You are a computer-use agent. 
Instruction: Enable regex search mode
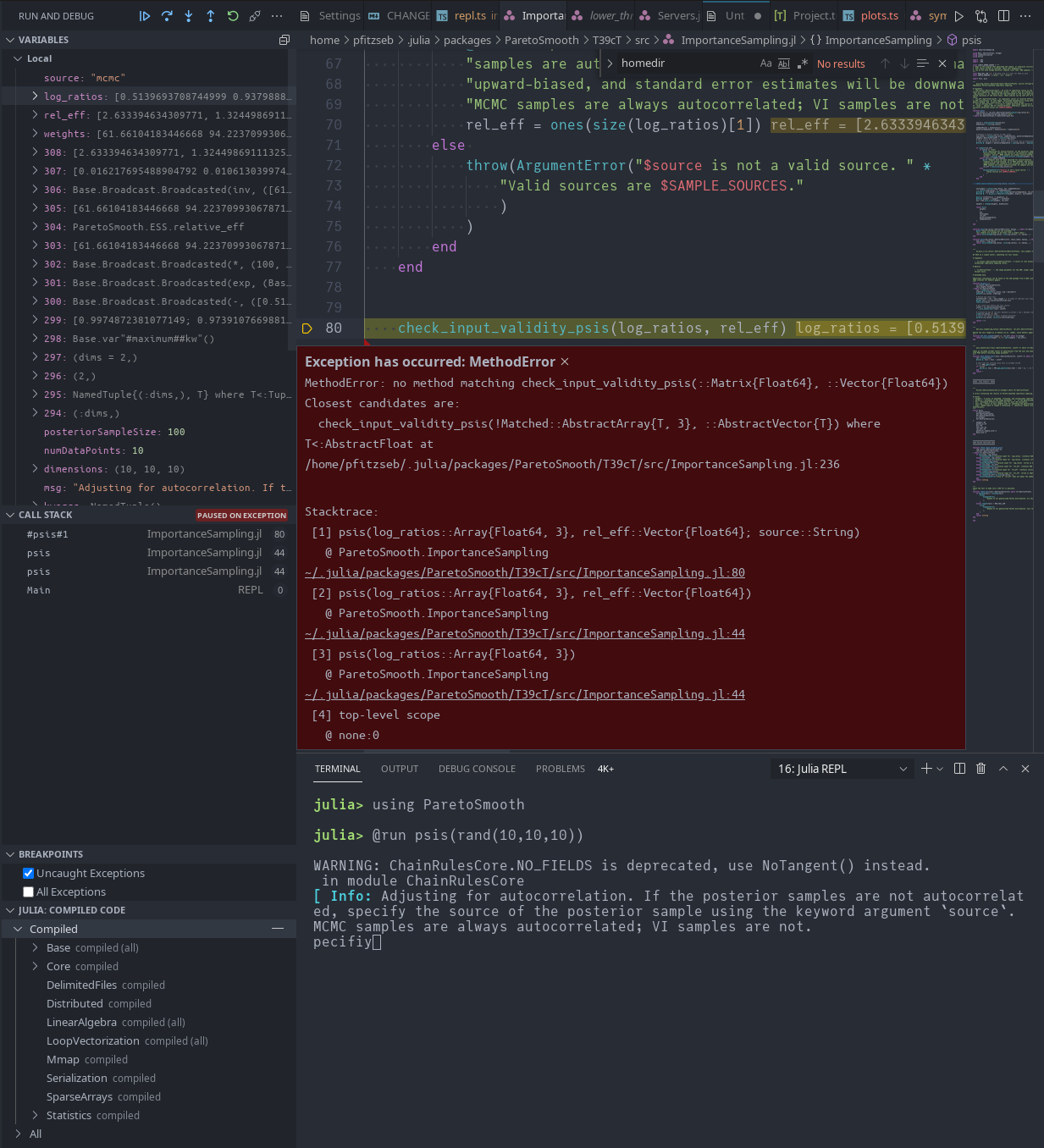pos(803,63)
